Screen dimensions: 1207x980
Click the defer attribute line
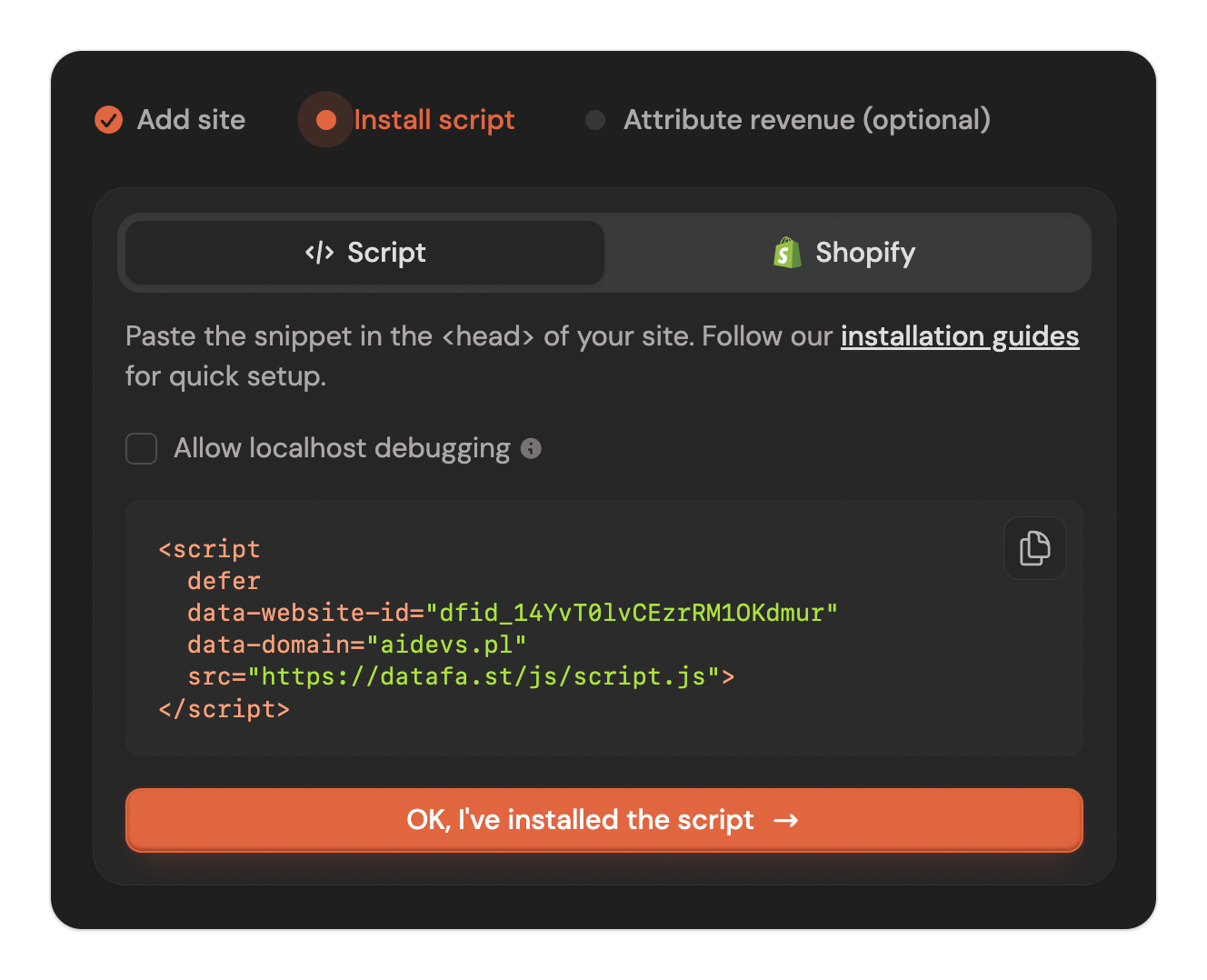pyautogui.click(x=224, y=581)
